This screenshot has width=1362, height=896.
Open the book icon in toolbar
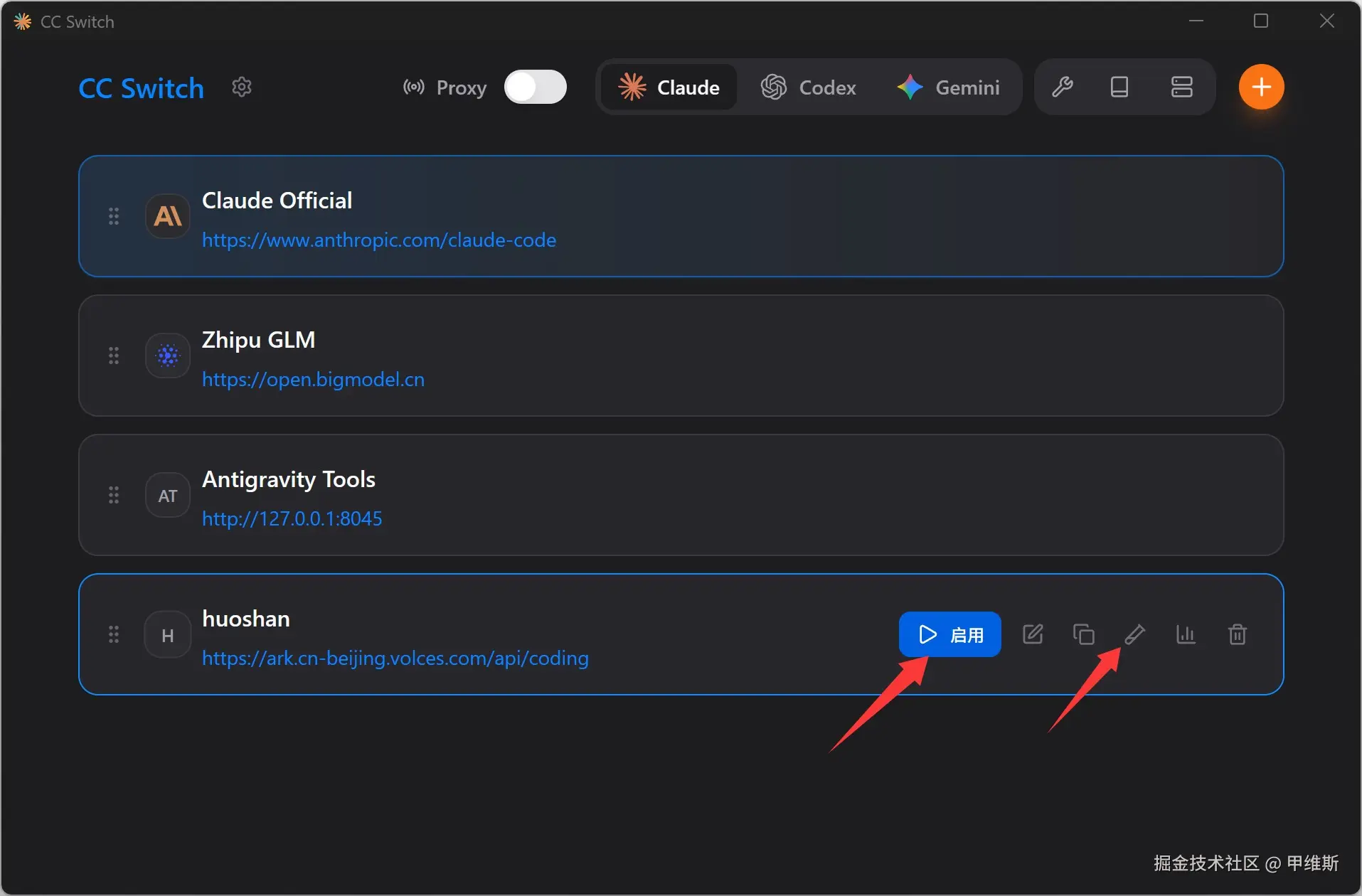1119,87
